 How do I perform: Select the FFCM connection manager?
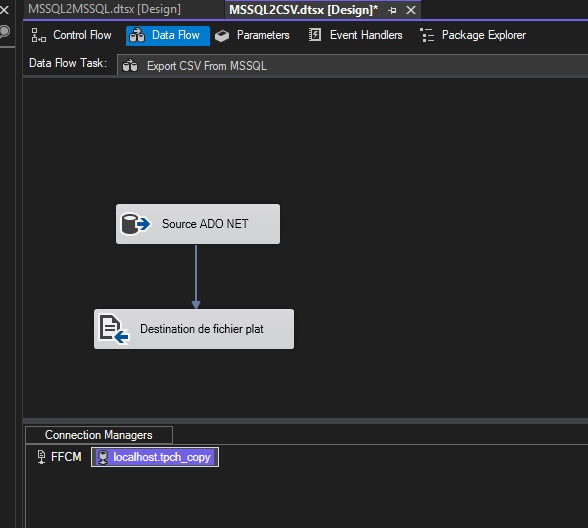pyautogui.click(x=59, y=457)
